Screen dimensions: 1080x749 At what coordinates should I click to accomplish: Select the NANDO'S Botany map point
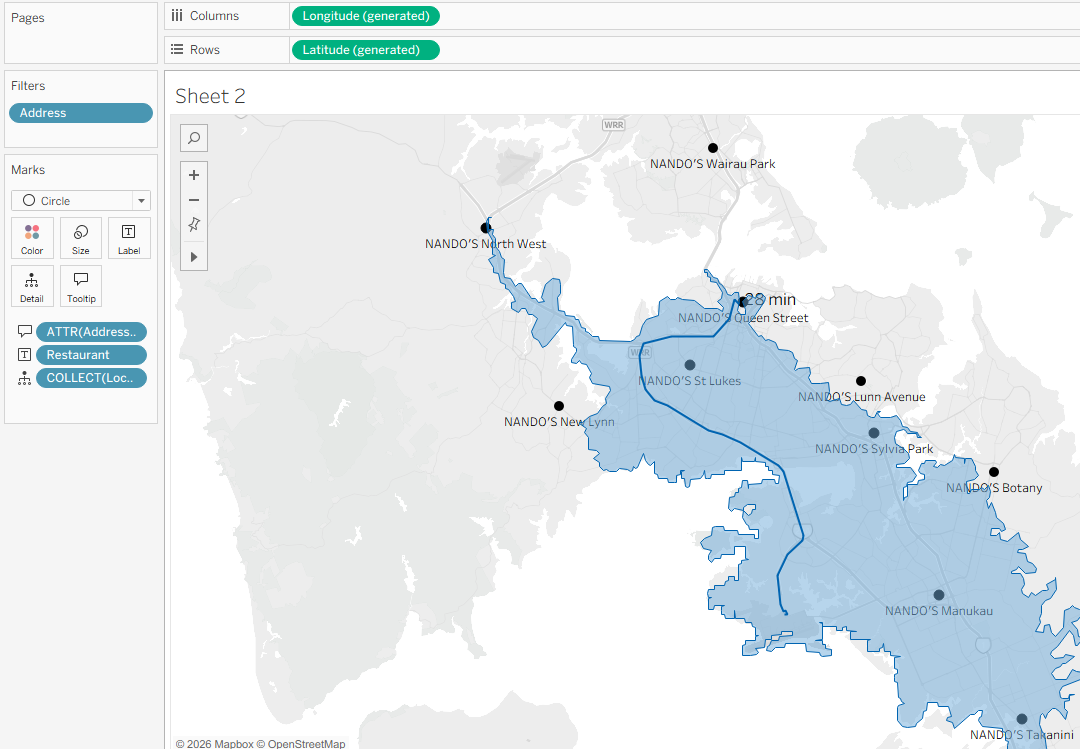click(993, 471)
